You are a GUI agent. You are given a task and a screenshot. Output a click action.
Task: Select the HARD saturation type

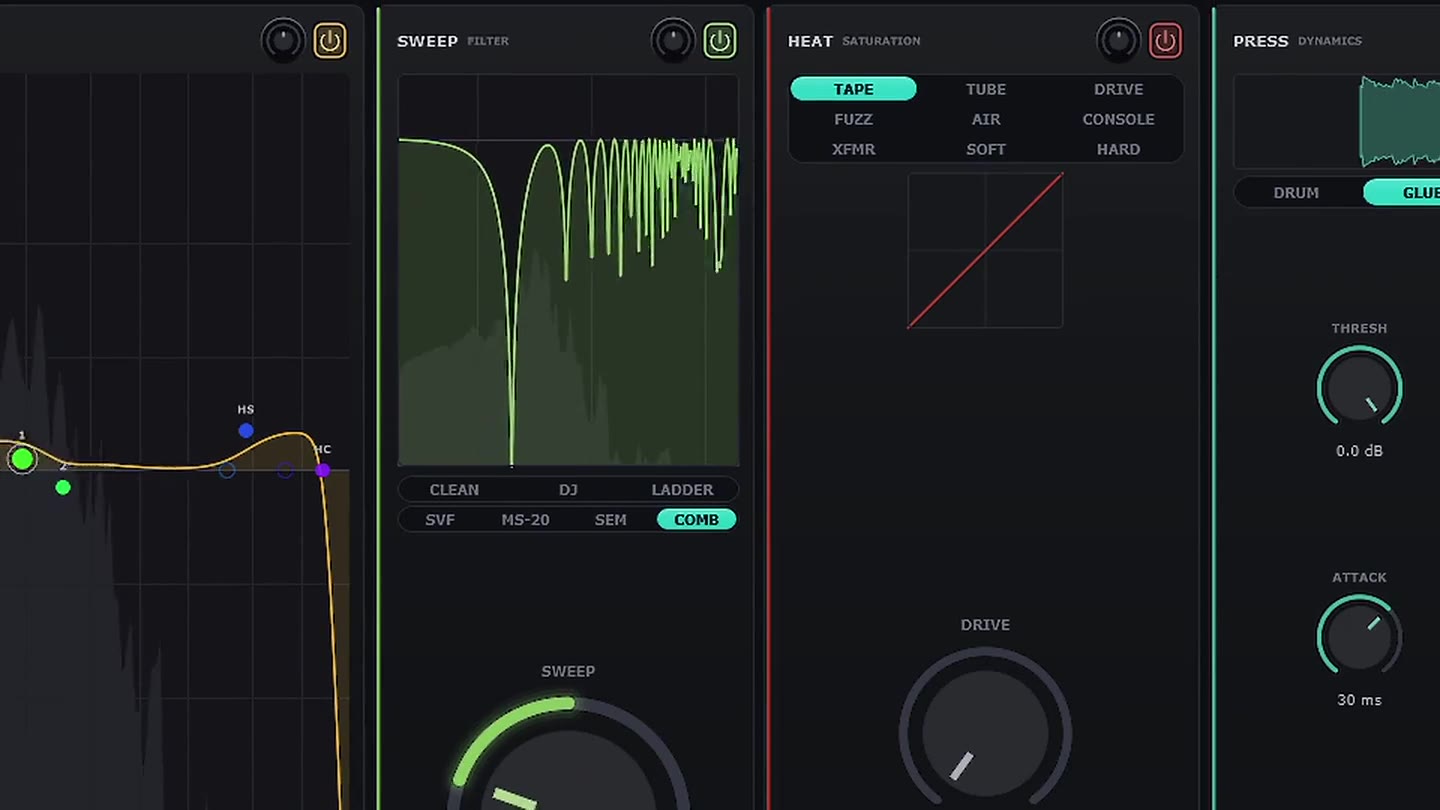click(1118, 149)
